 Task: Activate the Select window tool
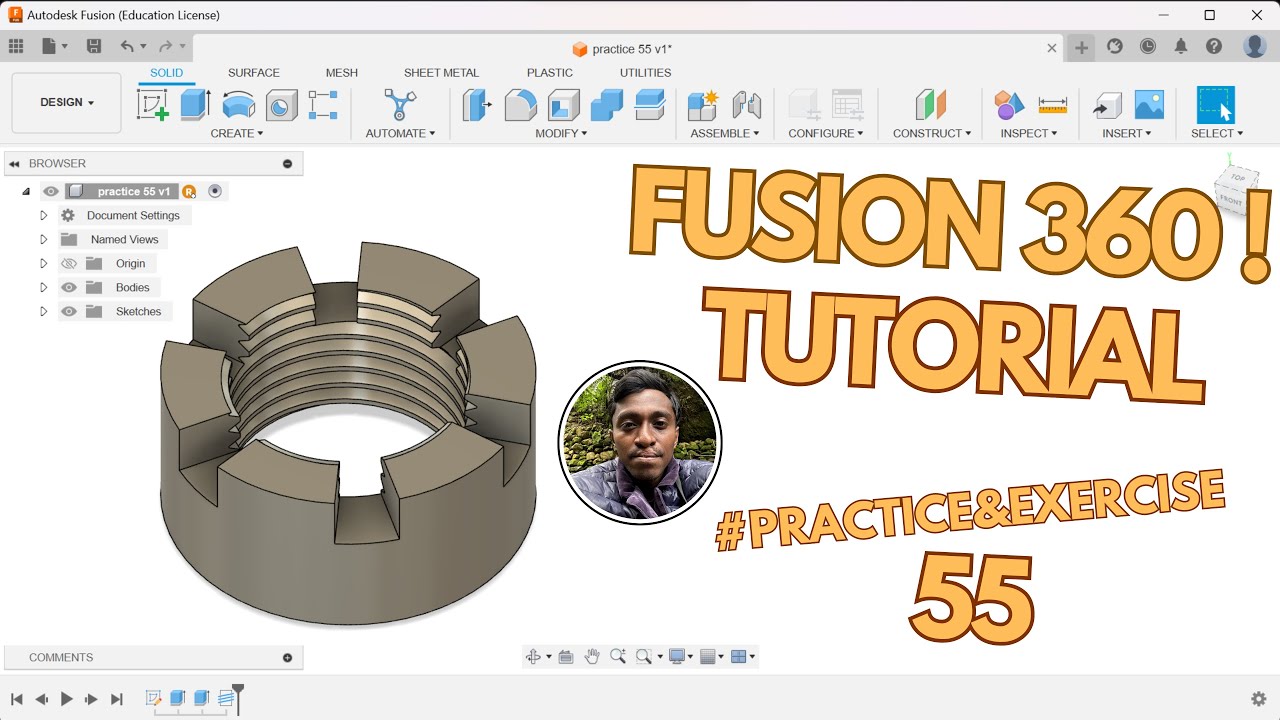click(1216, 104)
